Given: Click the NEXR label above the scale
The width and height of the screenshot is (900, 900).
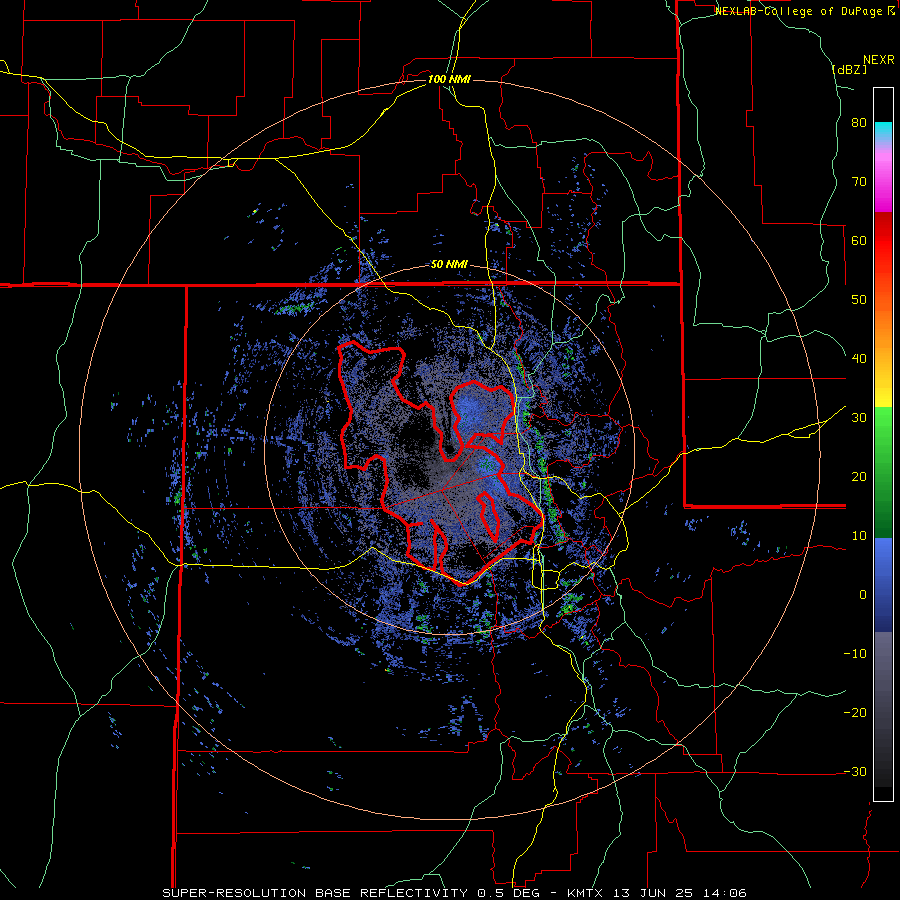Looking at the screenshot, I should (x=879, y=60).
